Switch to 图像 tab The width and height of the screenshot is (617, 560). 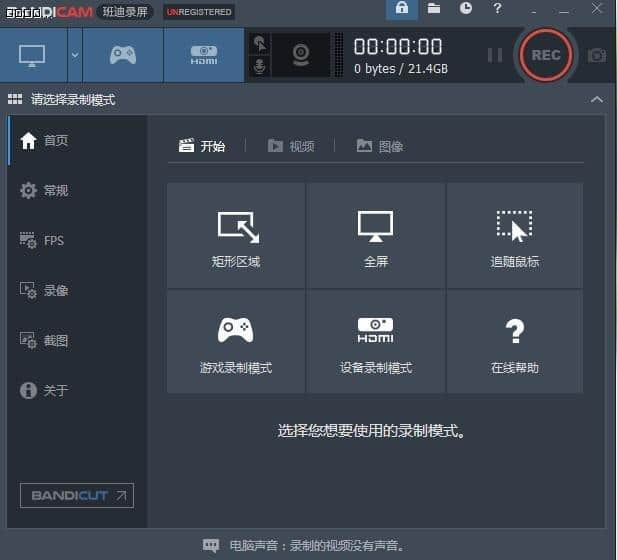(x=380, y=146)
